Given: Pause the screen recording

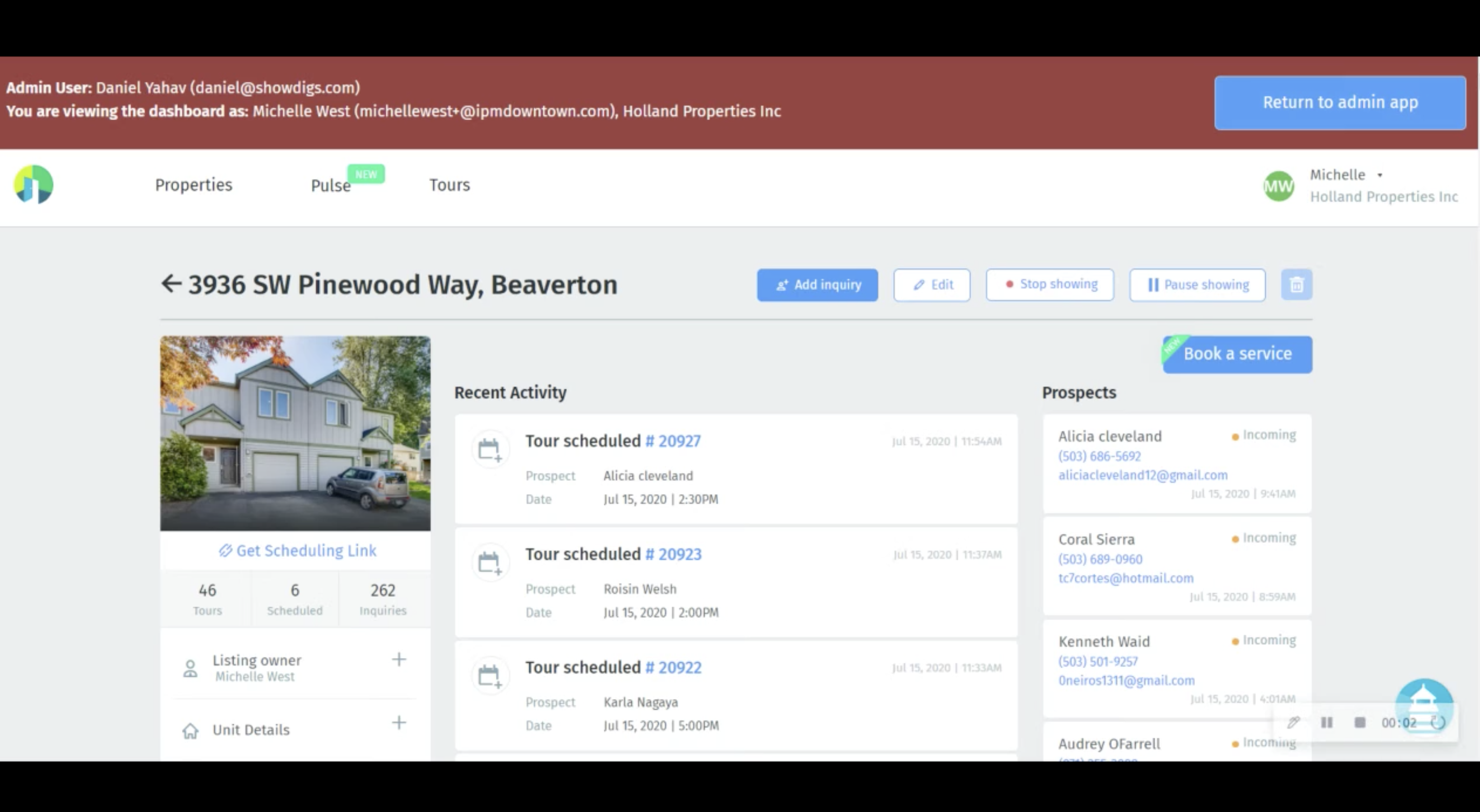Looking at the screenshot, I should pyautogui.click(x=1327, y=723).
